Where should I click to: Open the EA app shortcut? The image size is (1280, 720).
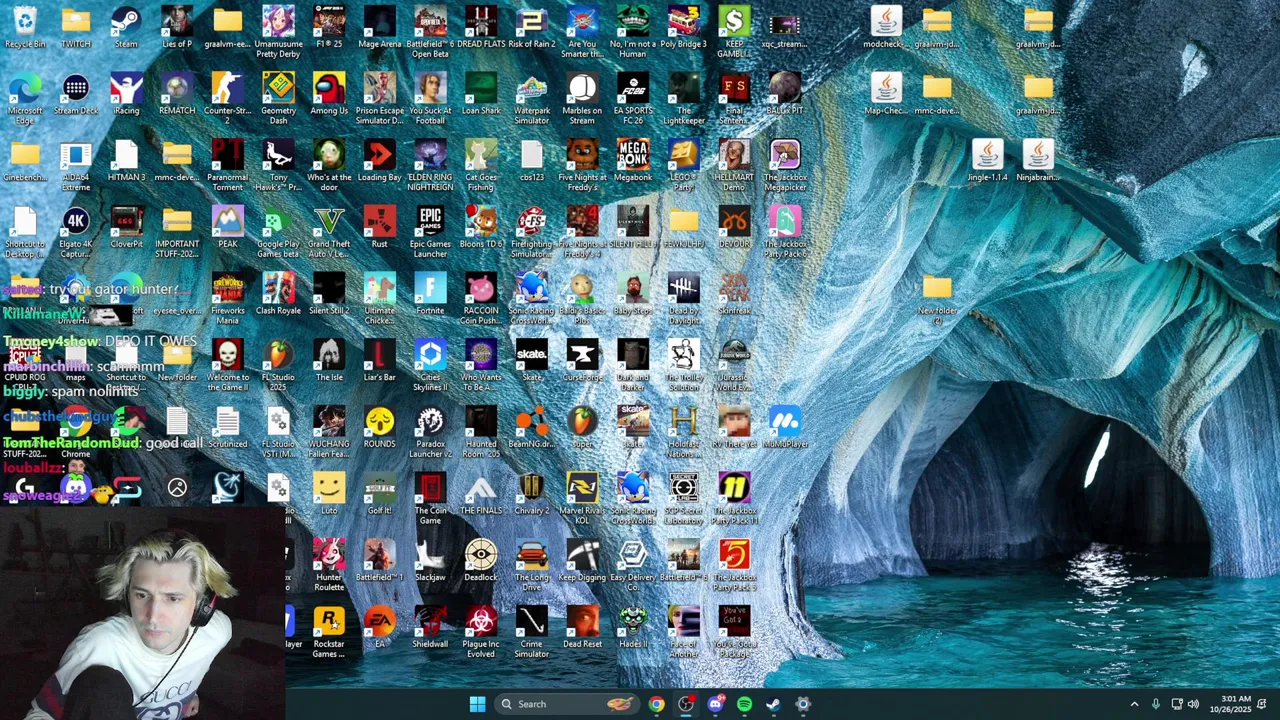[x=380, y=628]
